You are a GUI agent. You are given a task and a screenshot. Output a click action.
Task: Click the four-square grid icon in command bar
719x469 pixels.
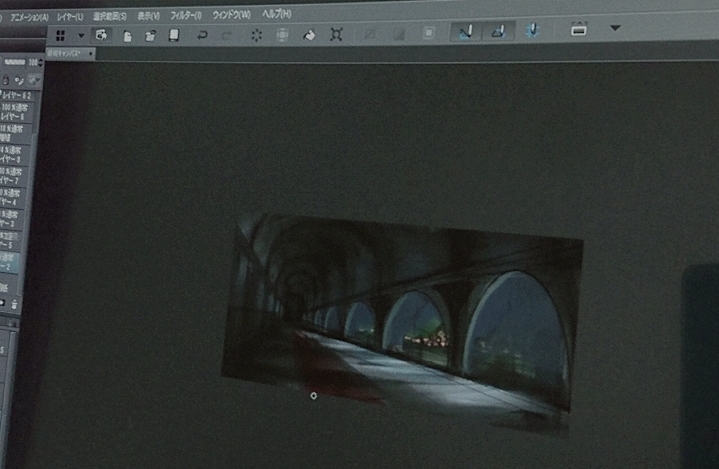(x=61, y=36)
